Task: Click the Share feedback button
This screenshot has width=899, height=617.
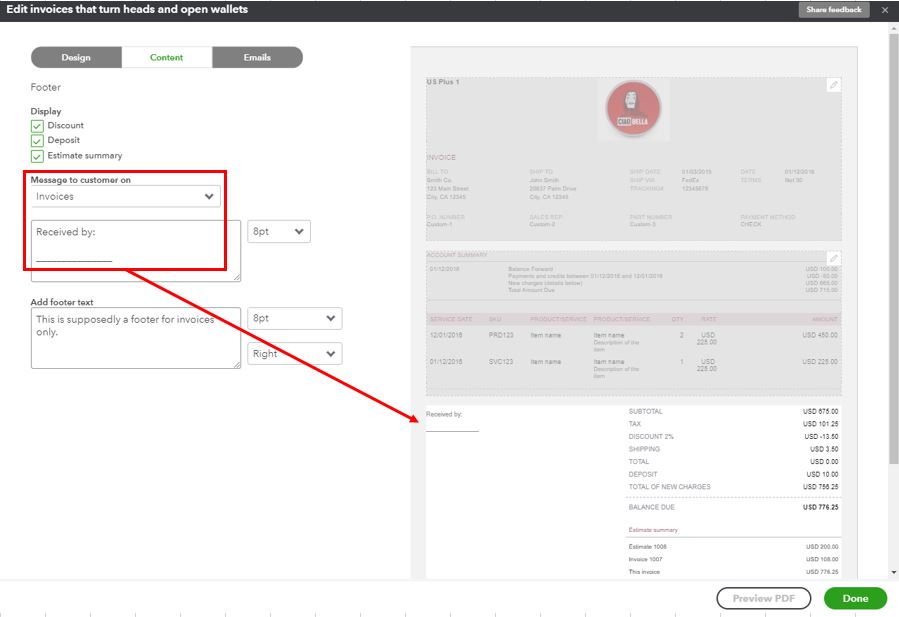Action: tap(834, 9)
